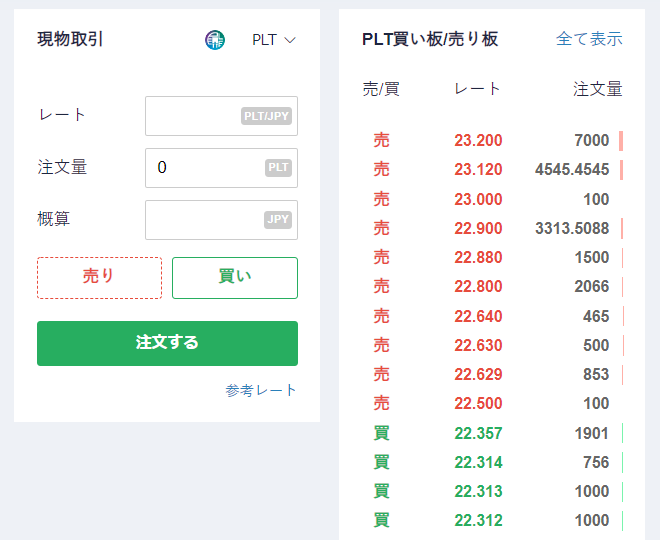
Task: Select sell order rate 22.800
Action: click(x=478, y=287)
